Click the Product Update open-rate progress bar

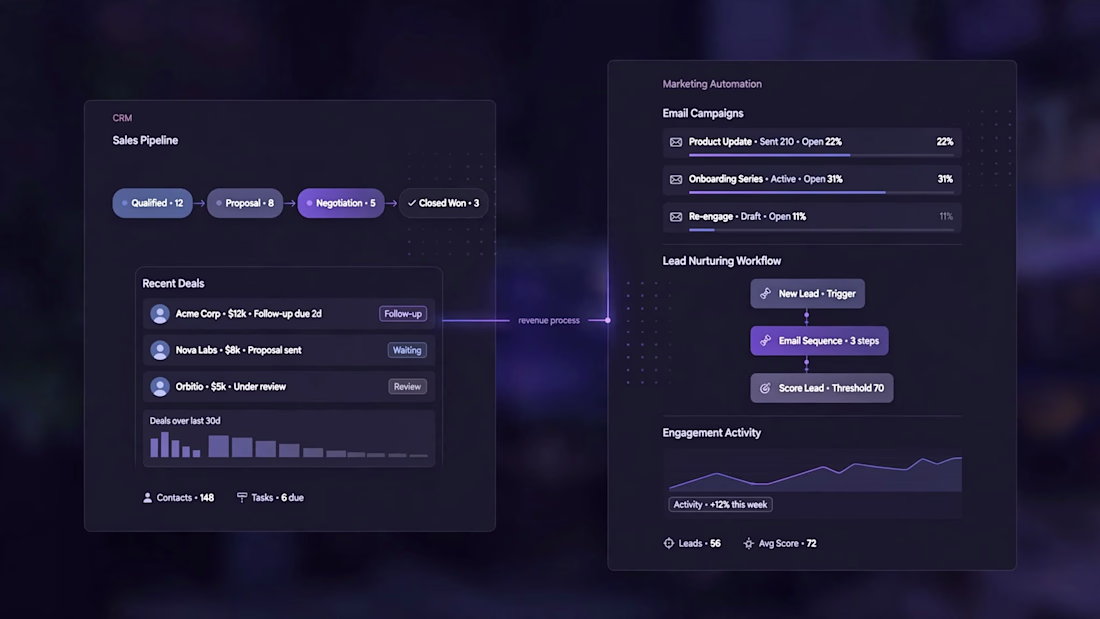(x=821, y=155)
